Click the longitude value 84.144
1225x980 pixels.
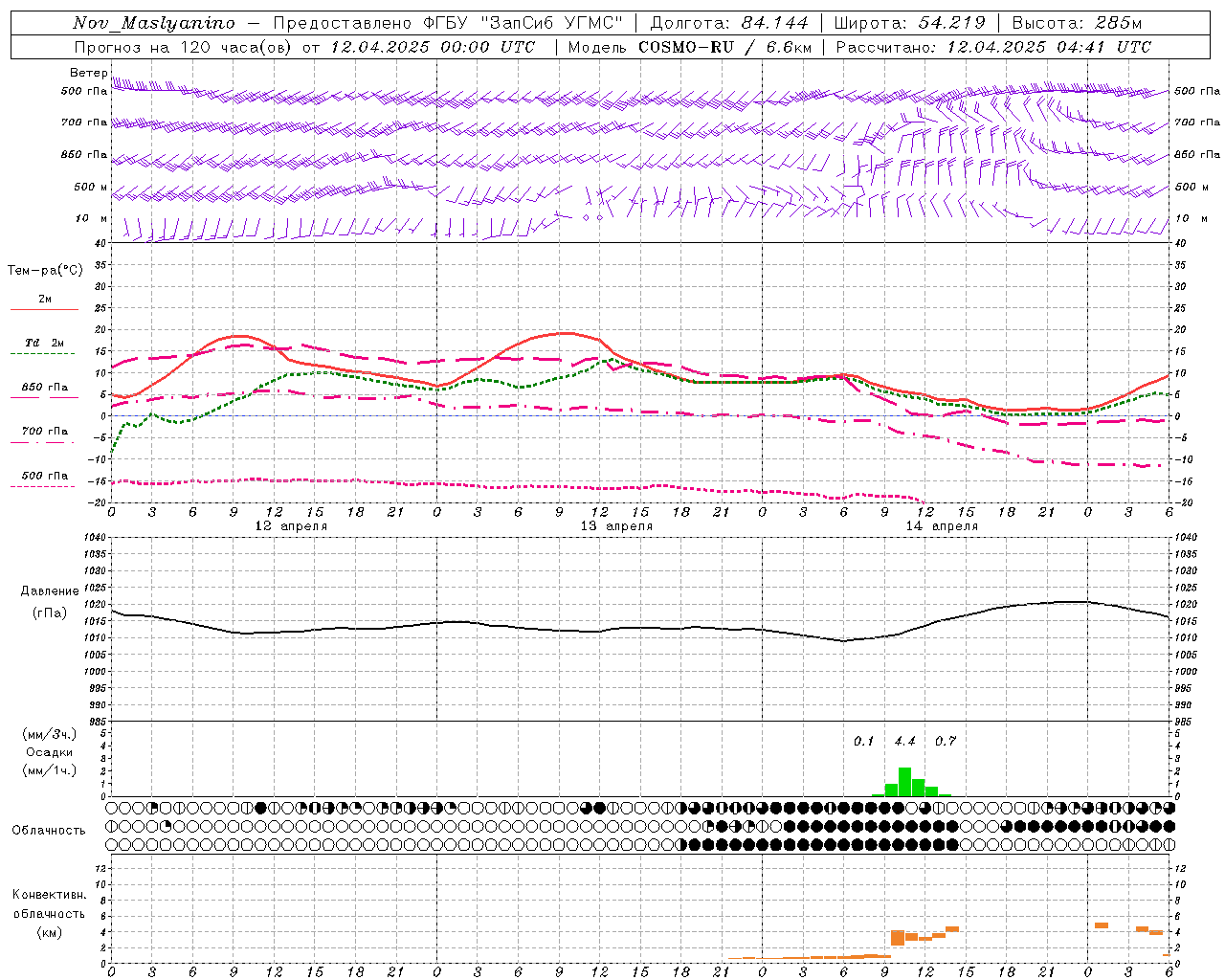pos(774,23)
